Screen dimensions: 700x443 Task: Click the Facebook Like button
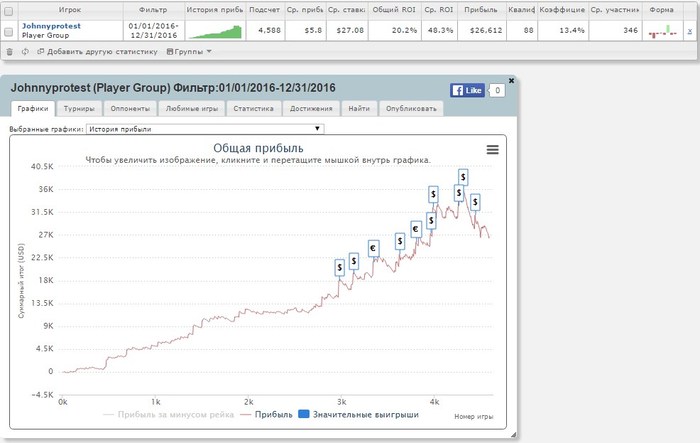pyautogui.click(x=467, y=90)
